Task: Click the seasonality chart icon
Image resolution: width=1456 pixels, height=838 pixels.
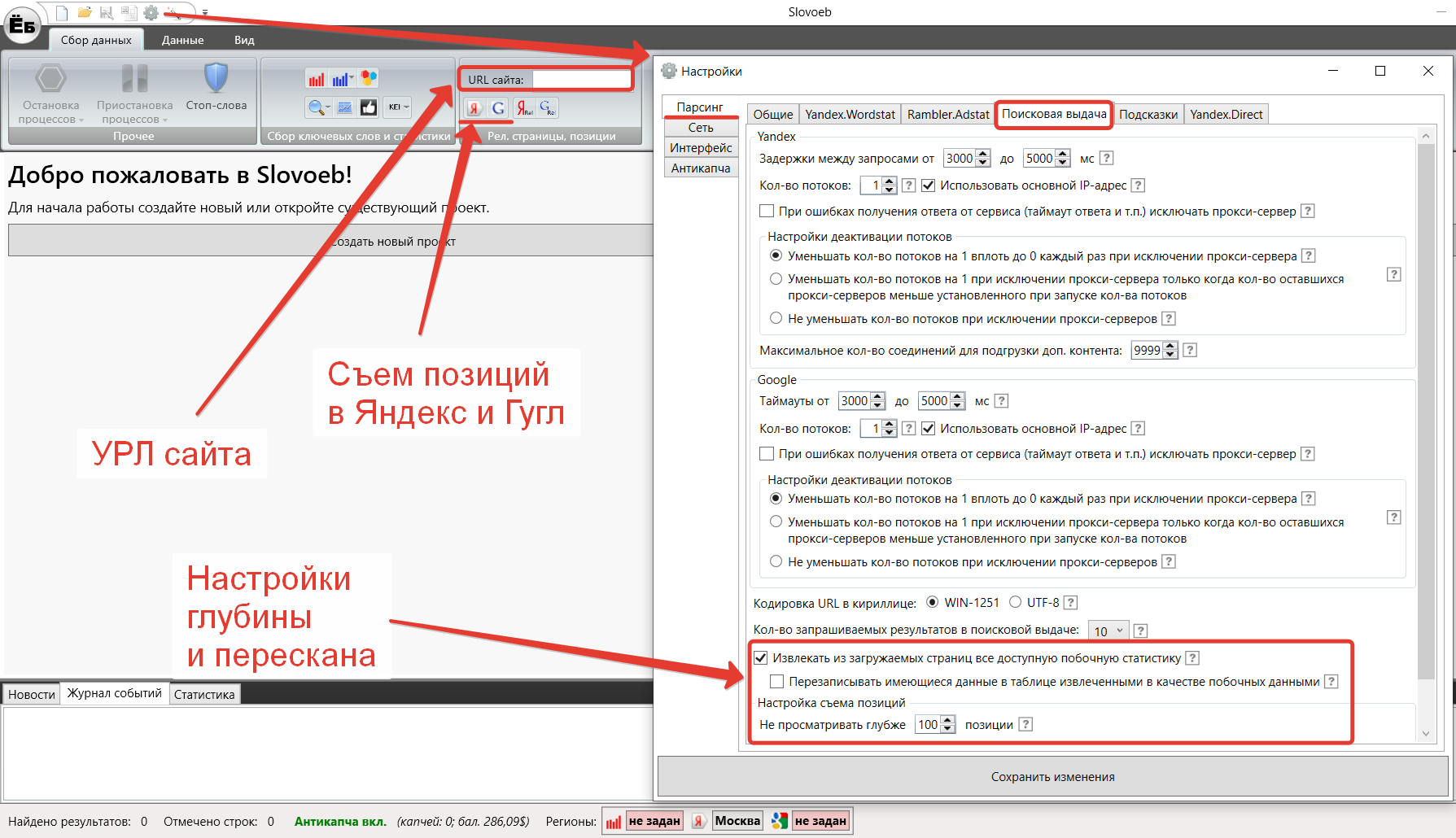Action: tap(345, 107)
